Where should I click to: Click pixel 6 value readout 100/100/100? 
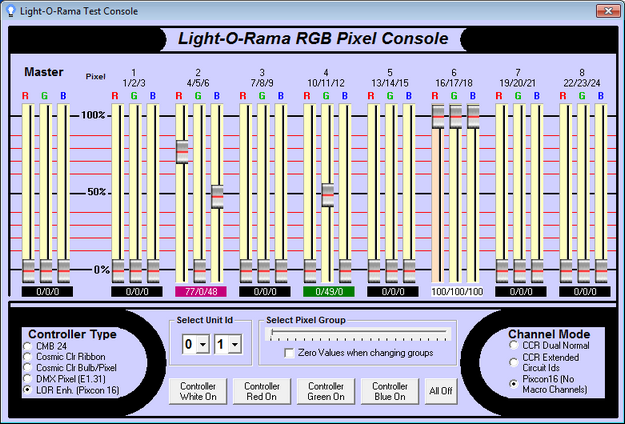pos(457,292)
